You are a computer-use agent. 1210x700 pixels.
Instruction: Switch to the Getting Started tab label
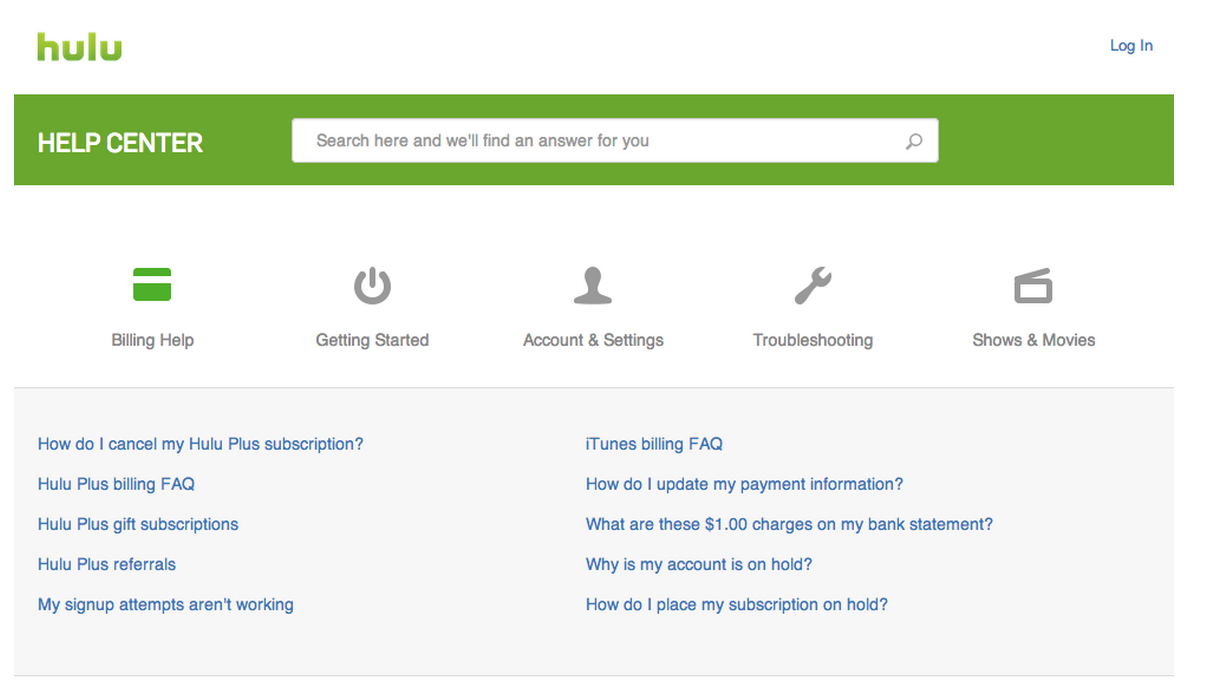(372, 340)
